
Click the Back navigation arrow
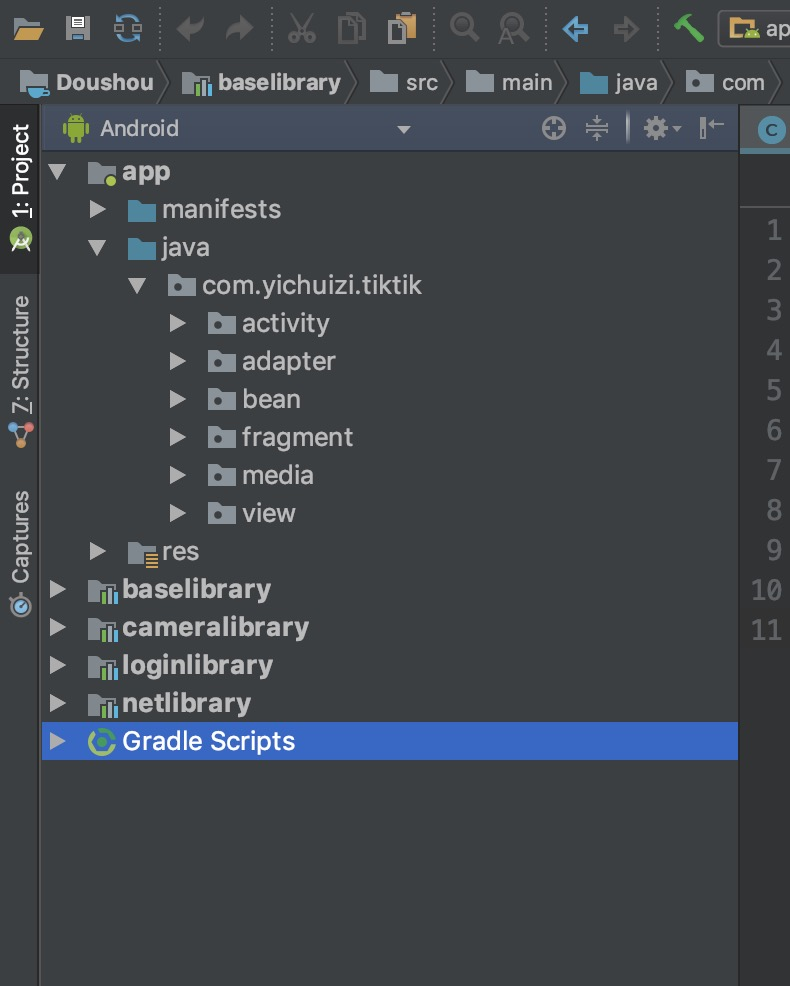[575, 28]
